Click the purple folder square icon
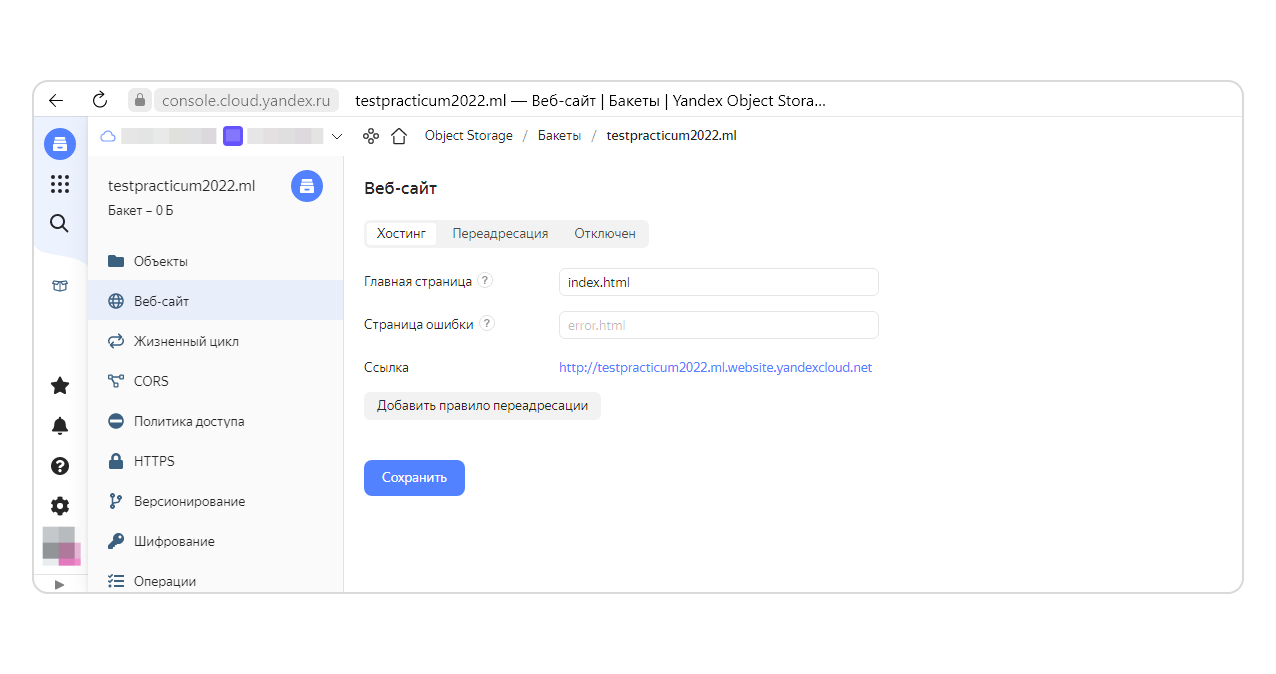Viewport: 1276px width, 674px height. tap(233, 136)
